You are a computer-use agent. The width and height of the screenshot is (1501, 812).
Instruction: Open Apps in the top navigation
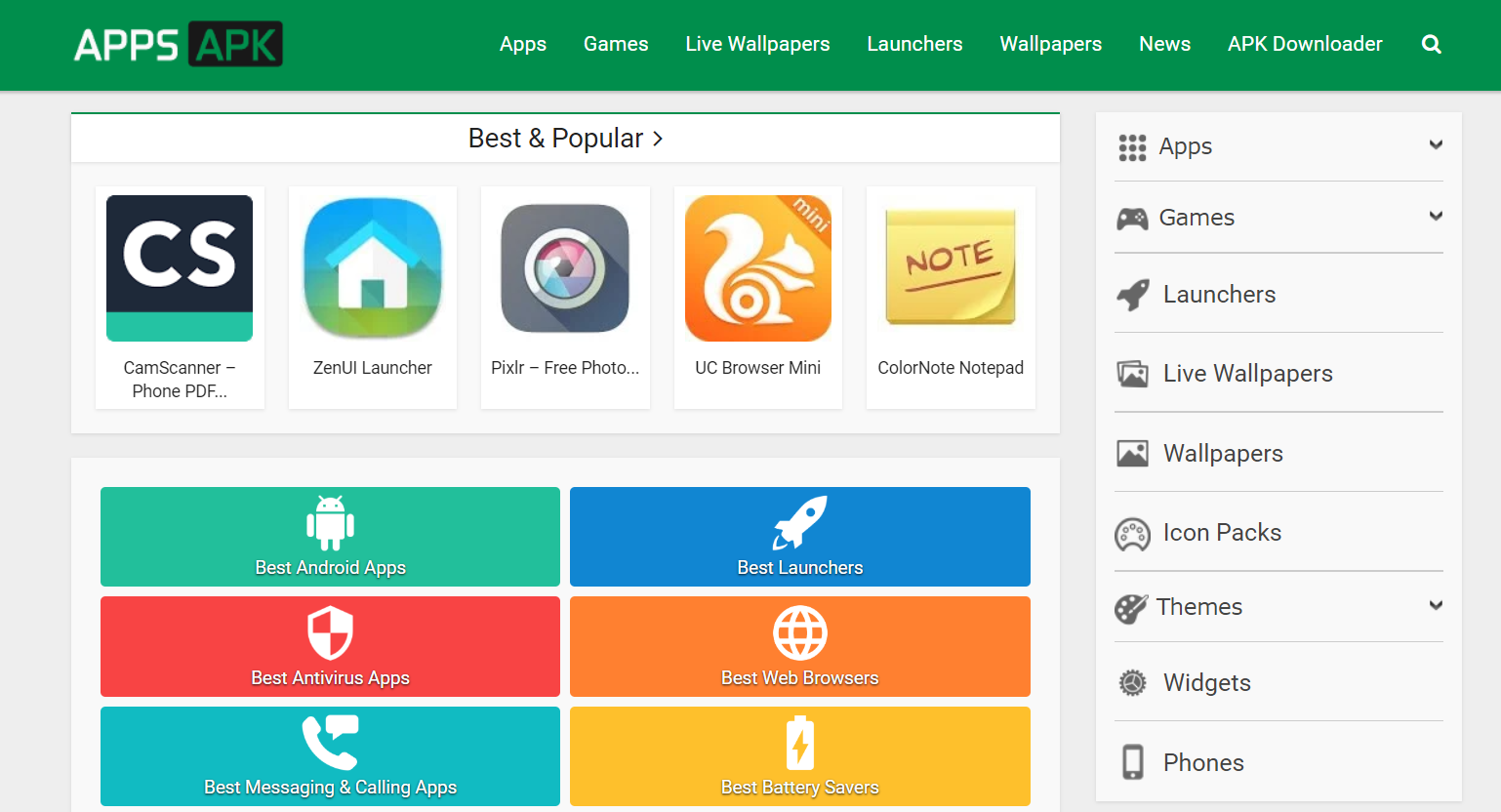pos(523,44)
